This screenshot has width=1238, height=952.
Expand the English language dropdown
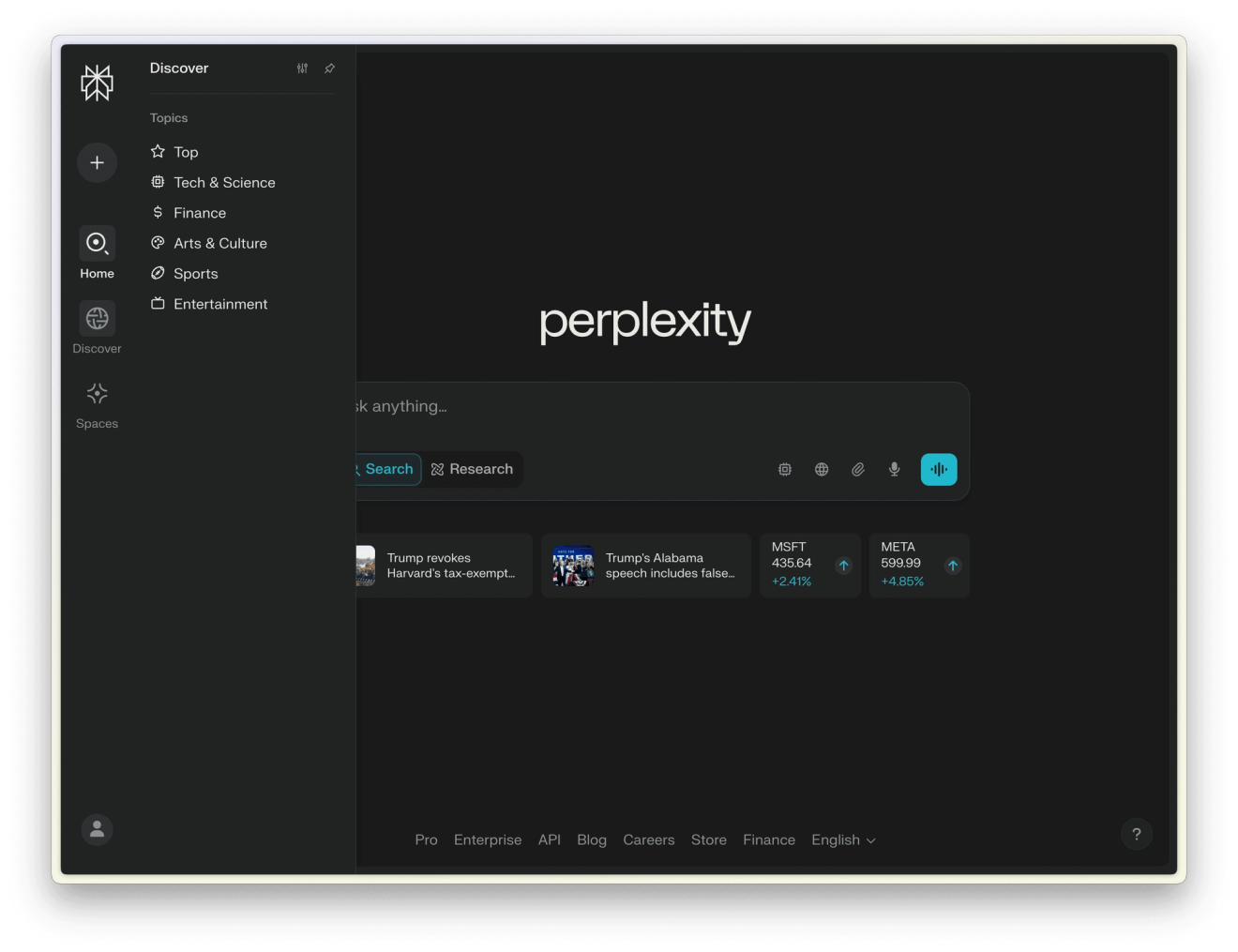click(x=843, y=839)
